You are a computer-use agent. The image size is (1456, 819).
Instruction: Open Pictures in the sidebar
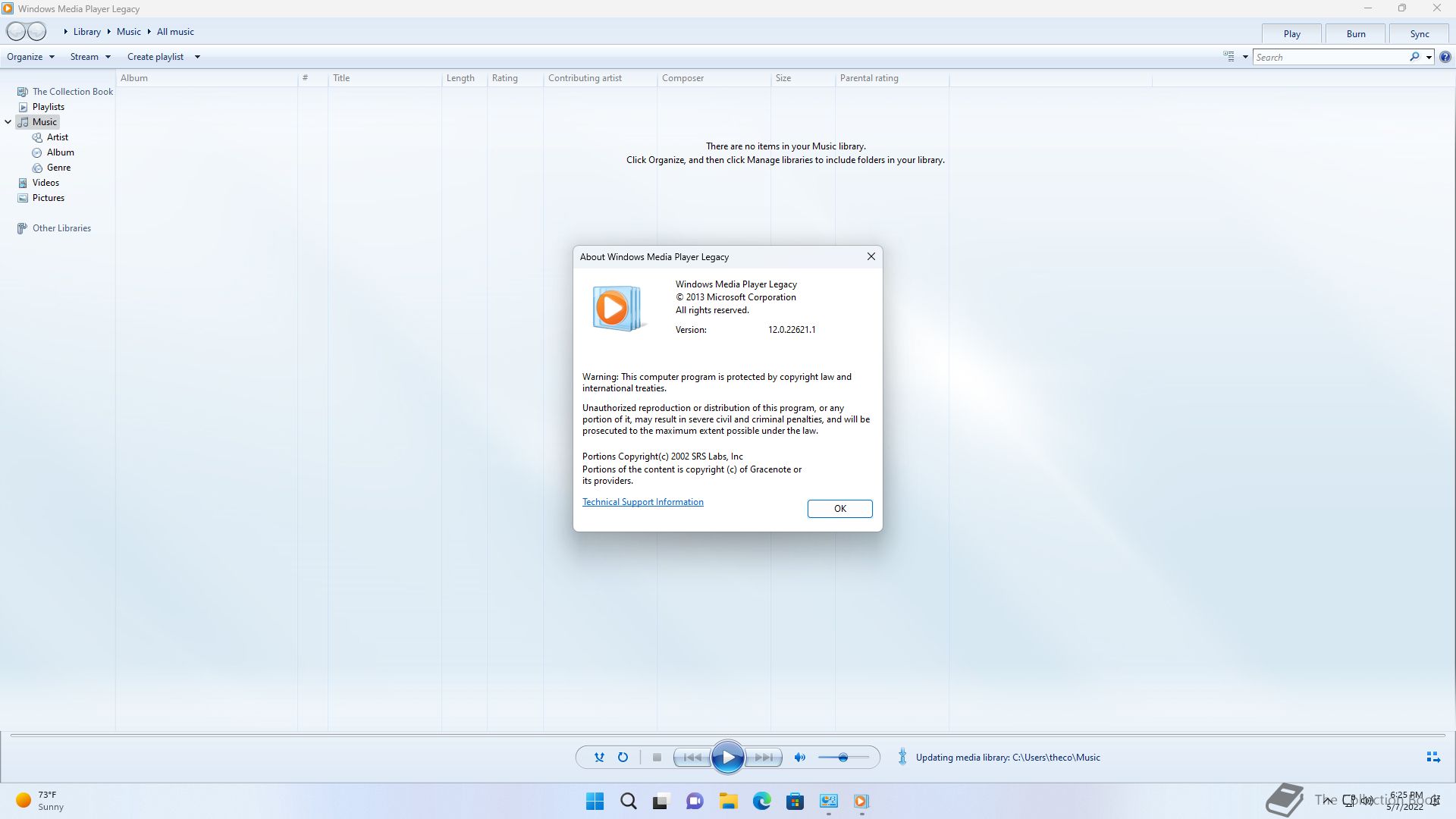(41, 198)
